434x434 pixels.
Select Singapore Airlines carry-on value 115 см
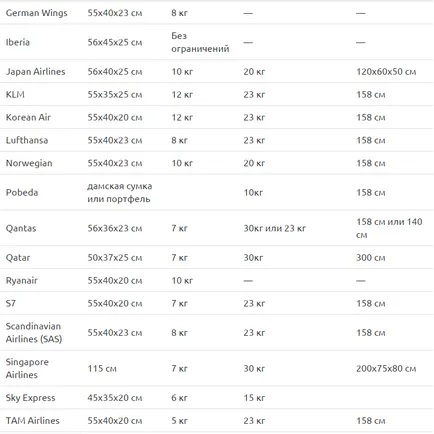coord(102,369)
